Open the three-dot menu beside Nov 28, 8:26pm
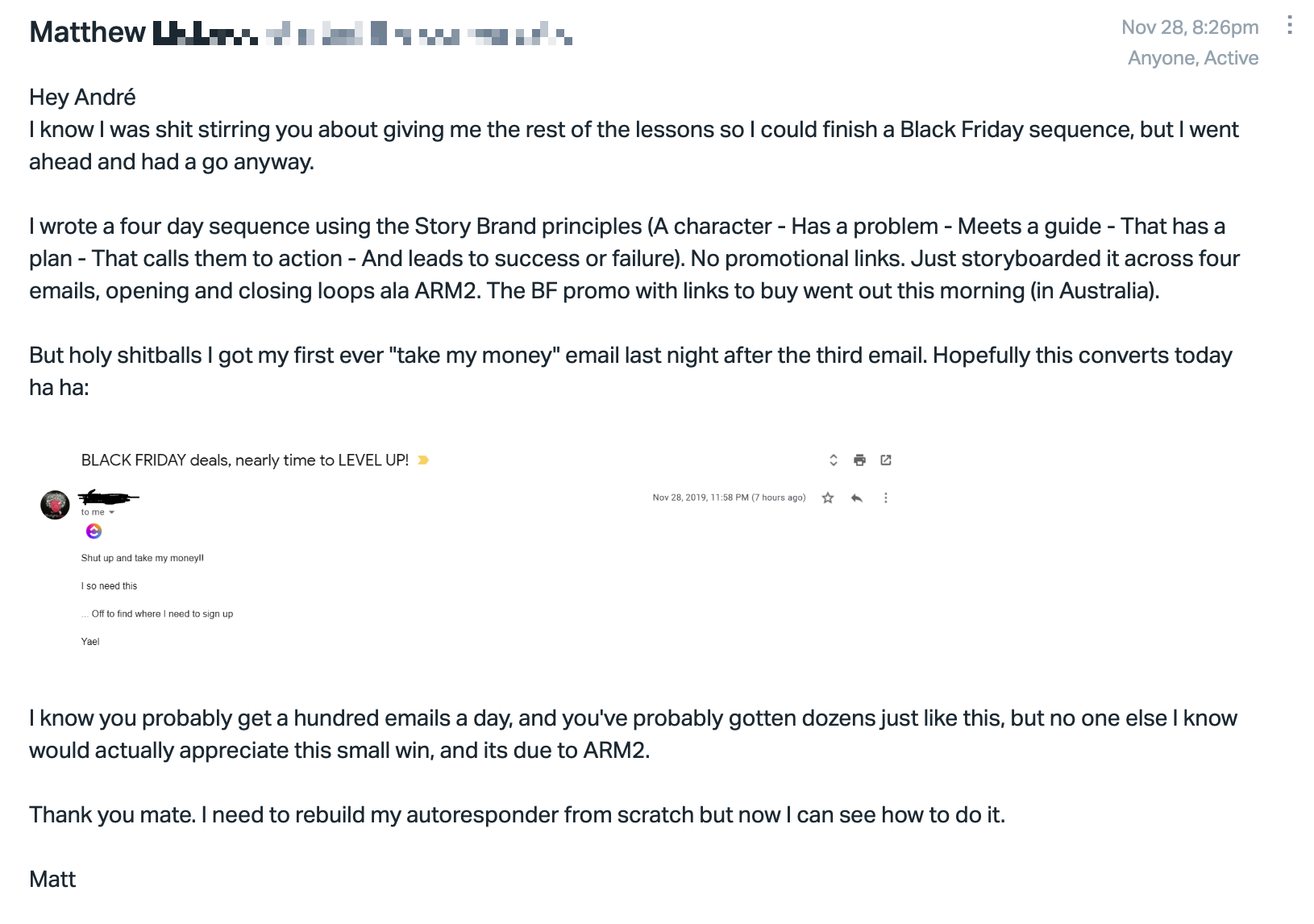 coord(1290,26)
